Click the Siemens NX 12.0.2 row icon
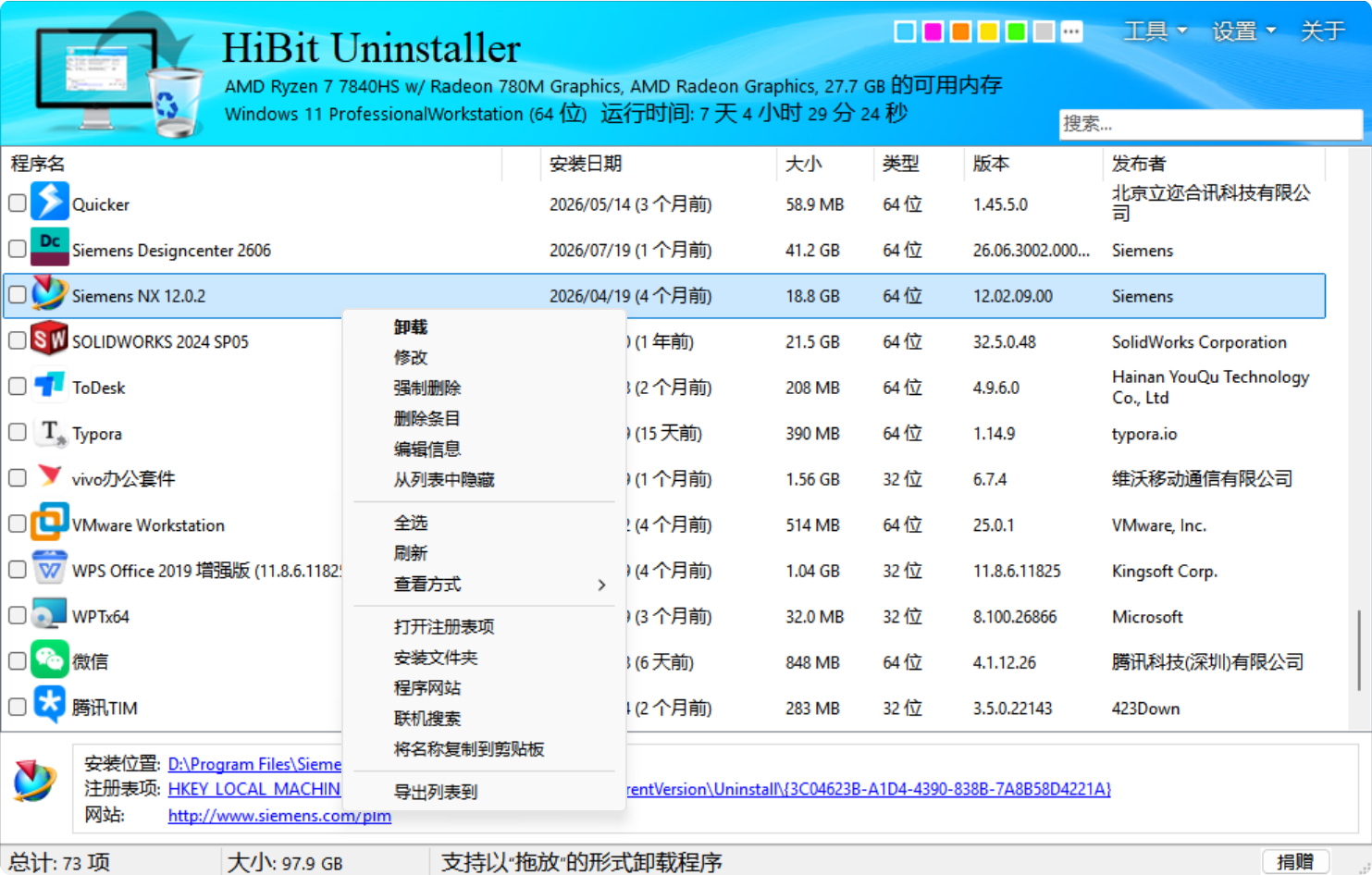The image size is (1372, 875). pyautogui.click(x=50, y=293)
